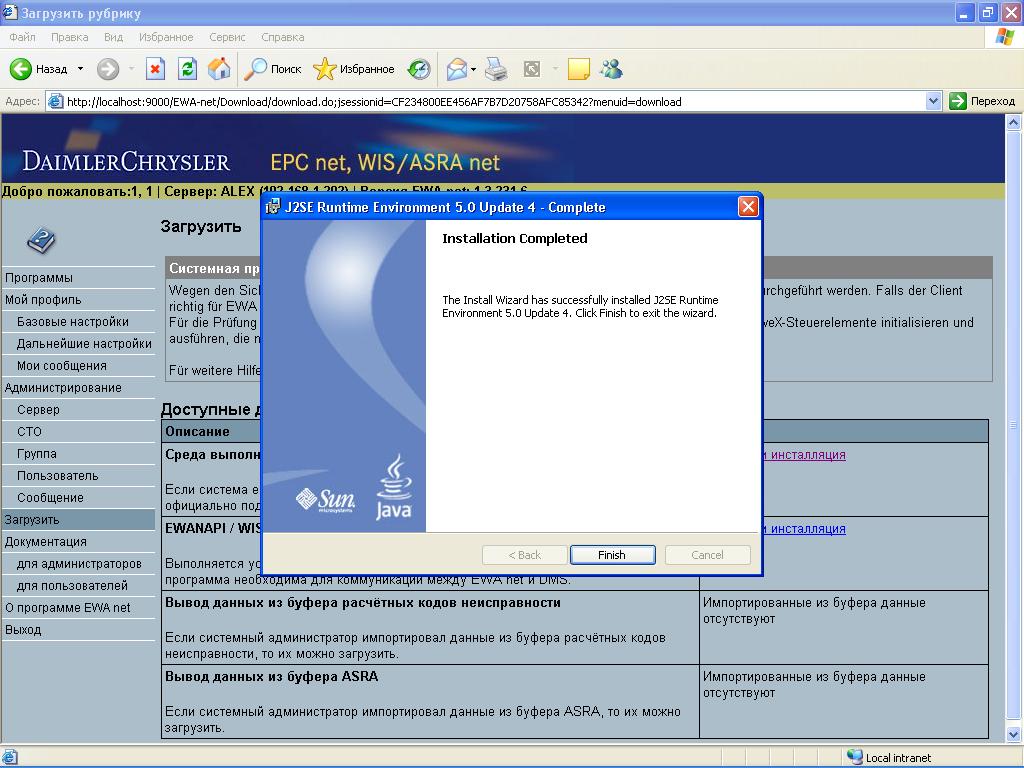Click the Messenger people icon
The height and width of the screenshot is (768, 1024).
pyautogui.click(x=612, y=69)
